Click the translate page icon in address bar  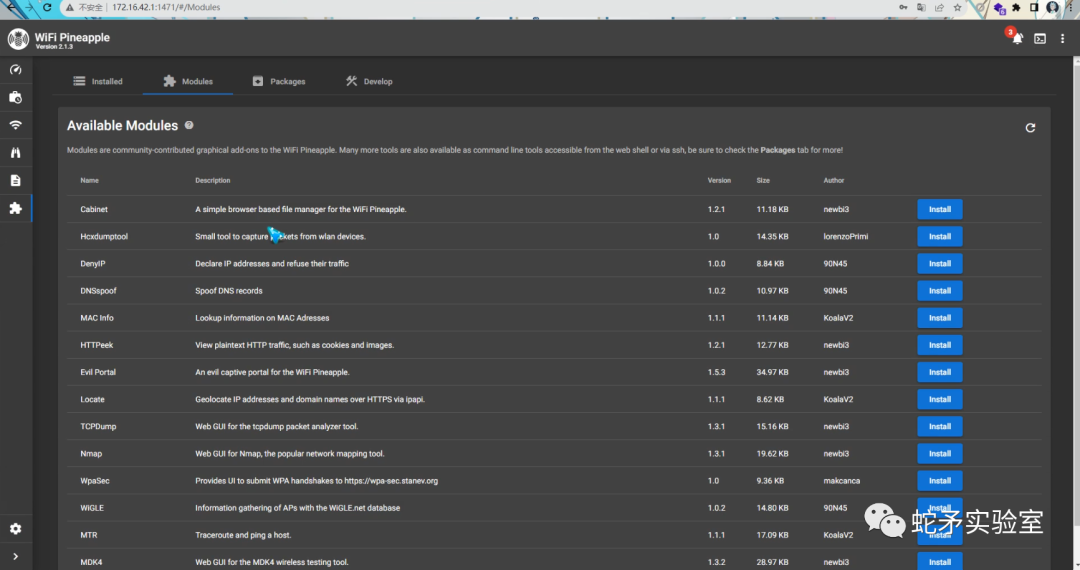click(x=921, y=8)
